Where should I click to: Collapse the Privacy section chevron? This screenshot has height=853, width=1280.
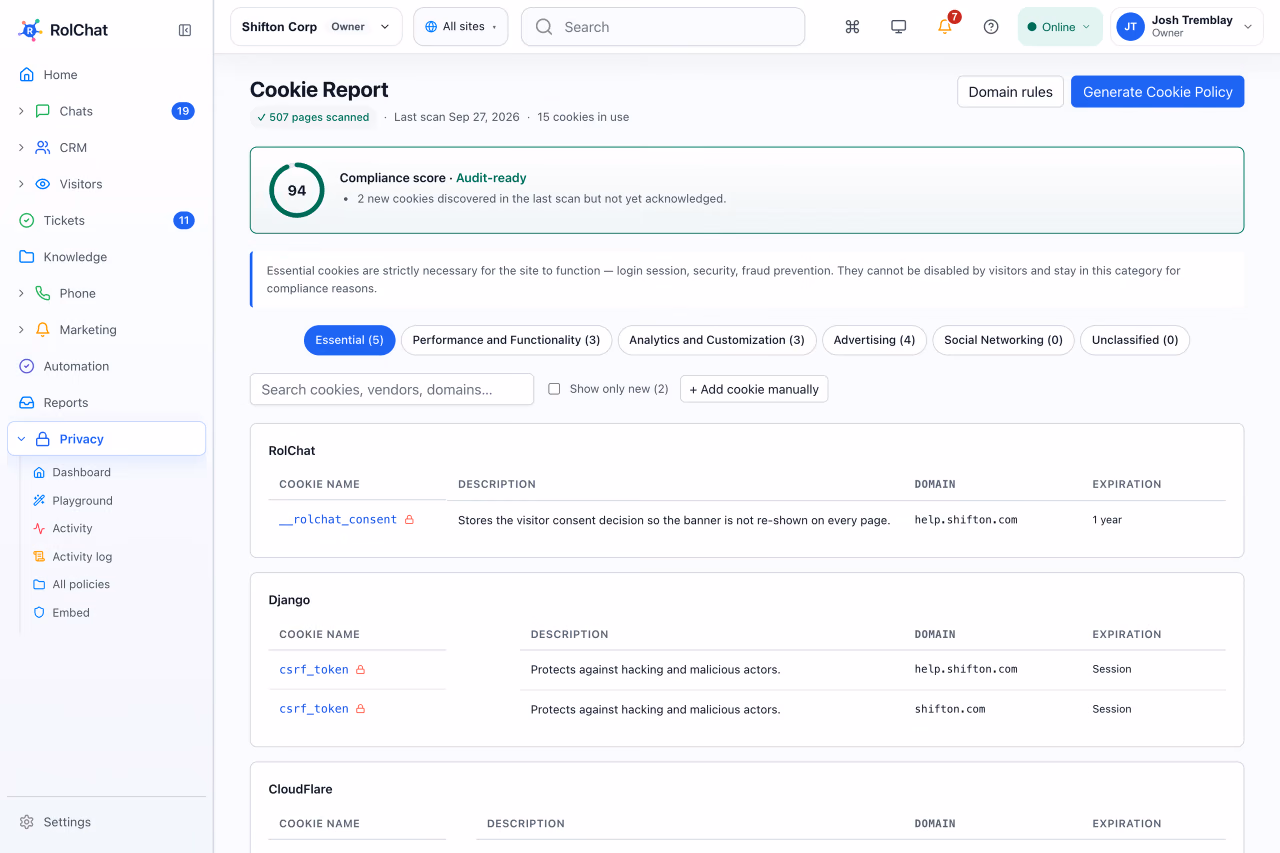click(21, 439)
